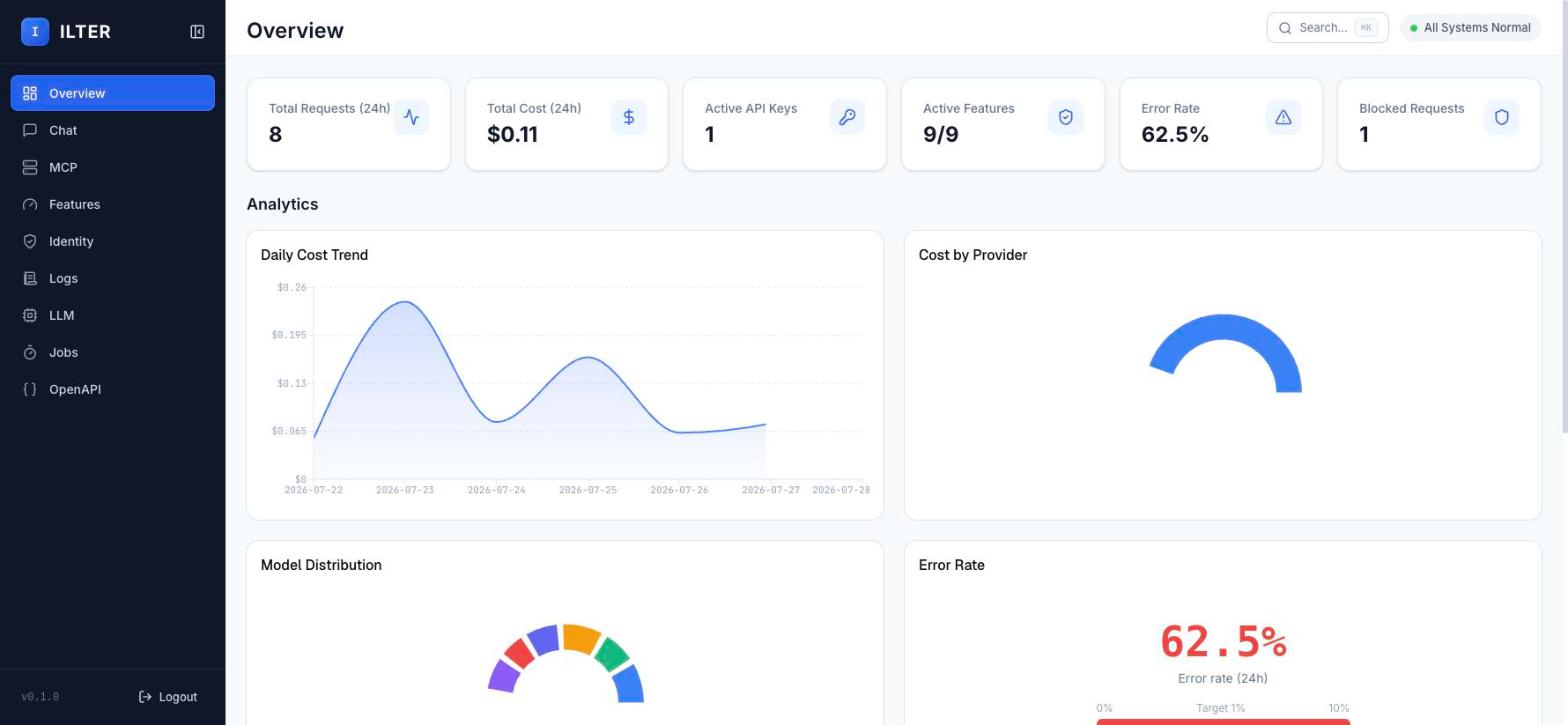Open the Total Requests (24h) card
The image size is (1568, 725).
(349, 124)
